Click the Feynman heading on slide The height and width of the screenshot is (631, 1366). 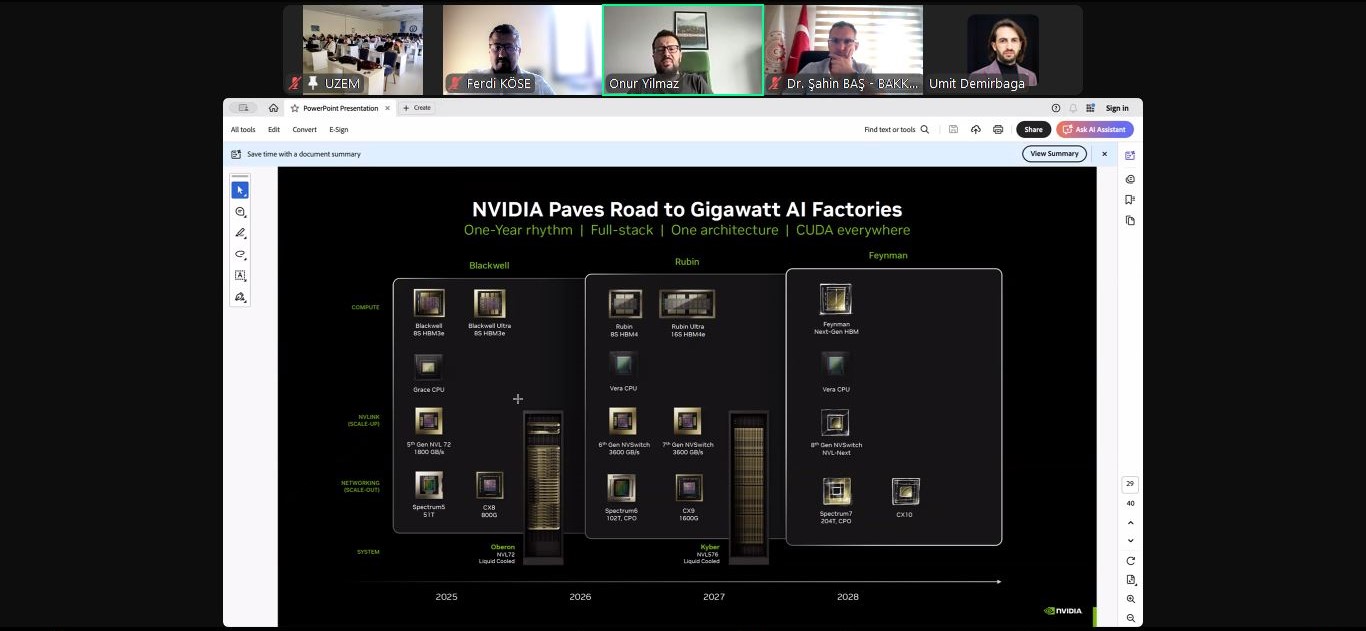[888, 255]
